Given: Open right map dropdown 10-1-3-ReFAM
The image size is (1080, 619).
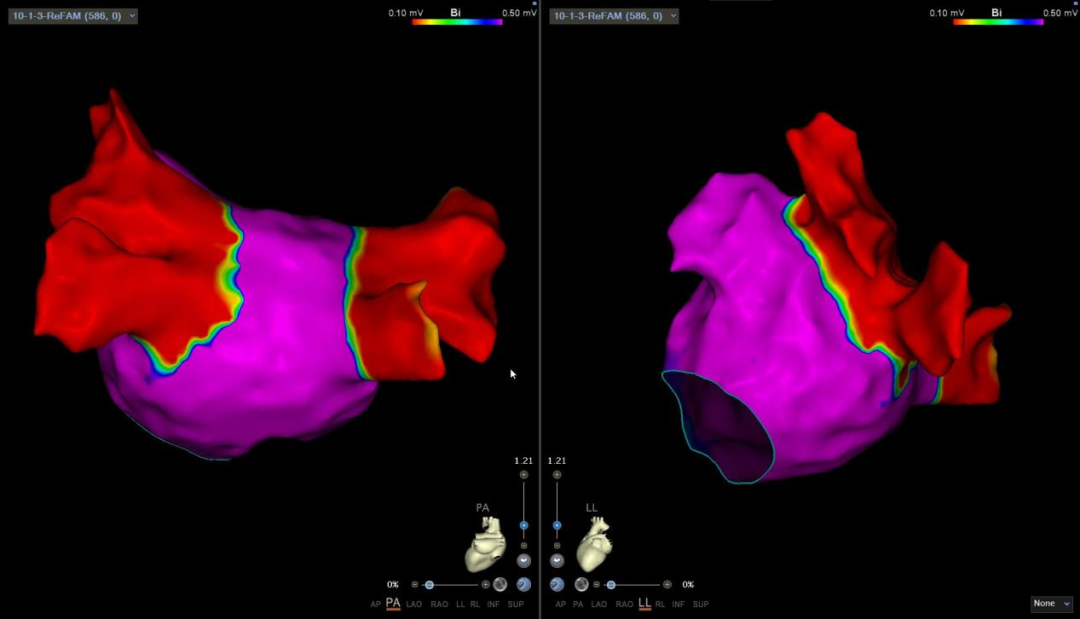Looking at the screenshot, I should pos(615,16).
